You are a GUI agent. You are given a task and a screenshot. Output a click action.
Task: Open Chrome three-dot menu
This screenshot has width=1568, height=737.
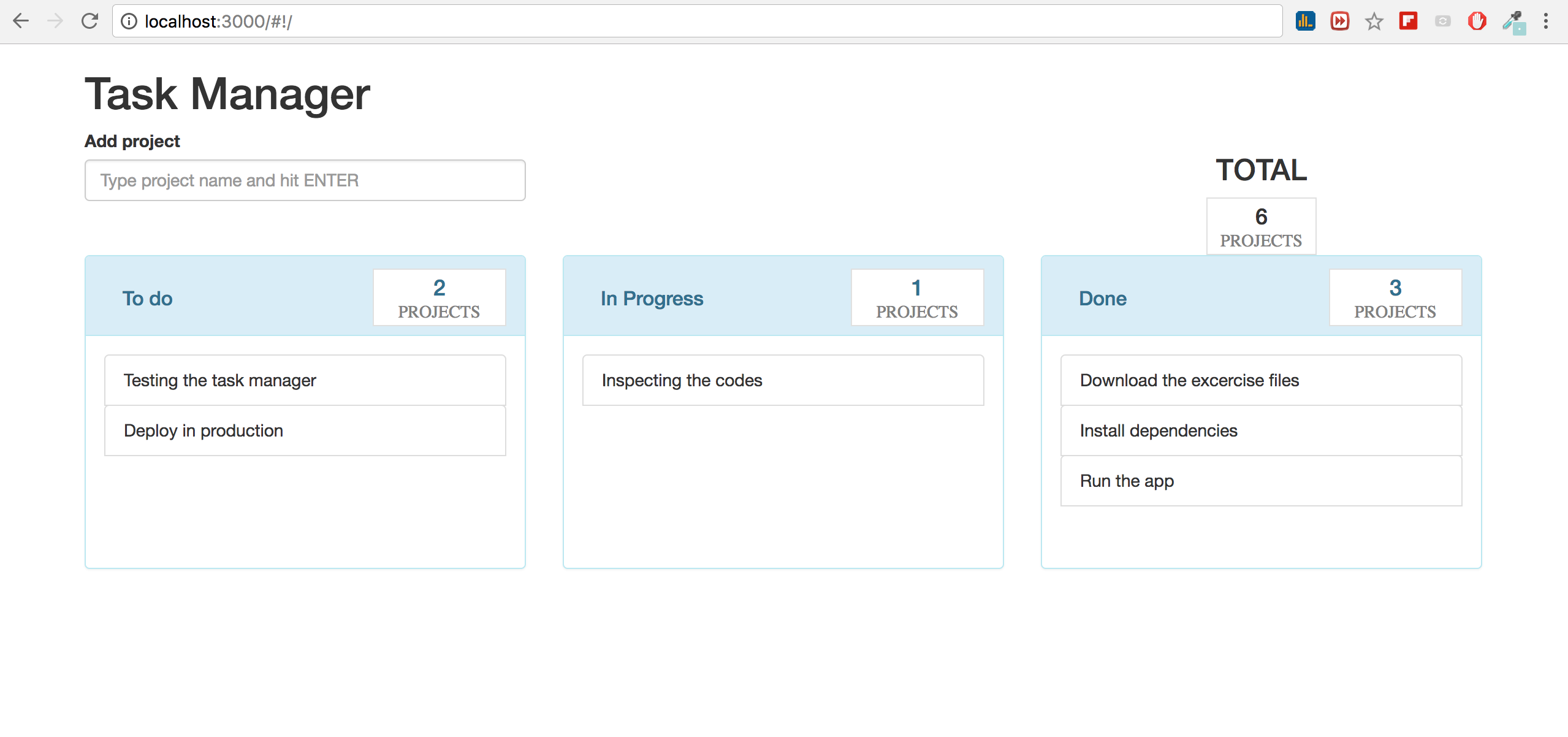click(1545, 21)
